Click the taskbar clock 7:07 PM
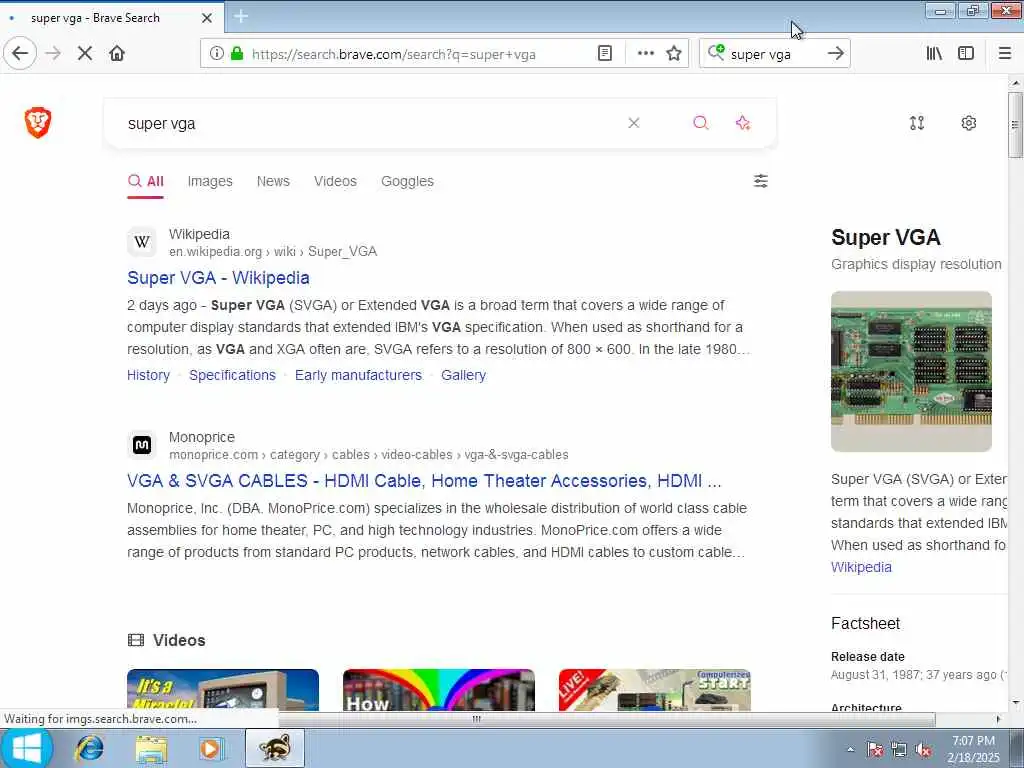Viewport: 1024px width, 768px height. 973,741
